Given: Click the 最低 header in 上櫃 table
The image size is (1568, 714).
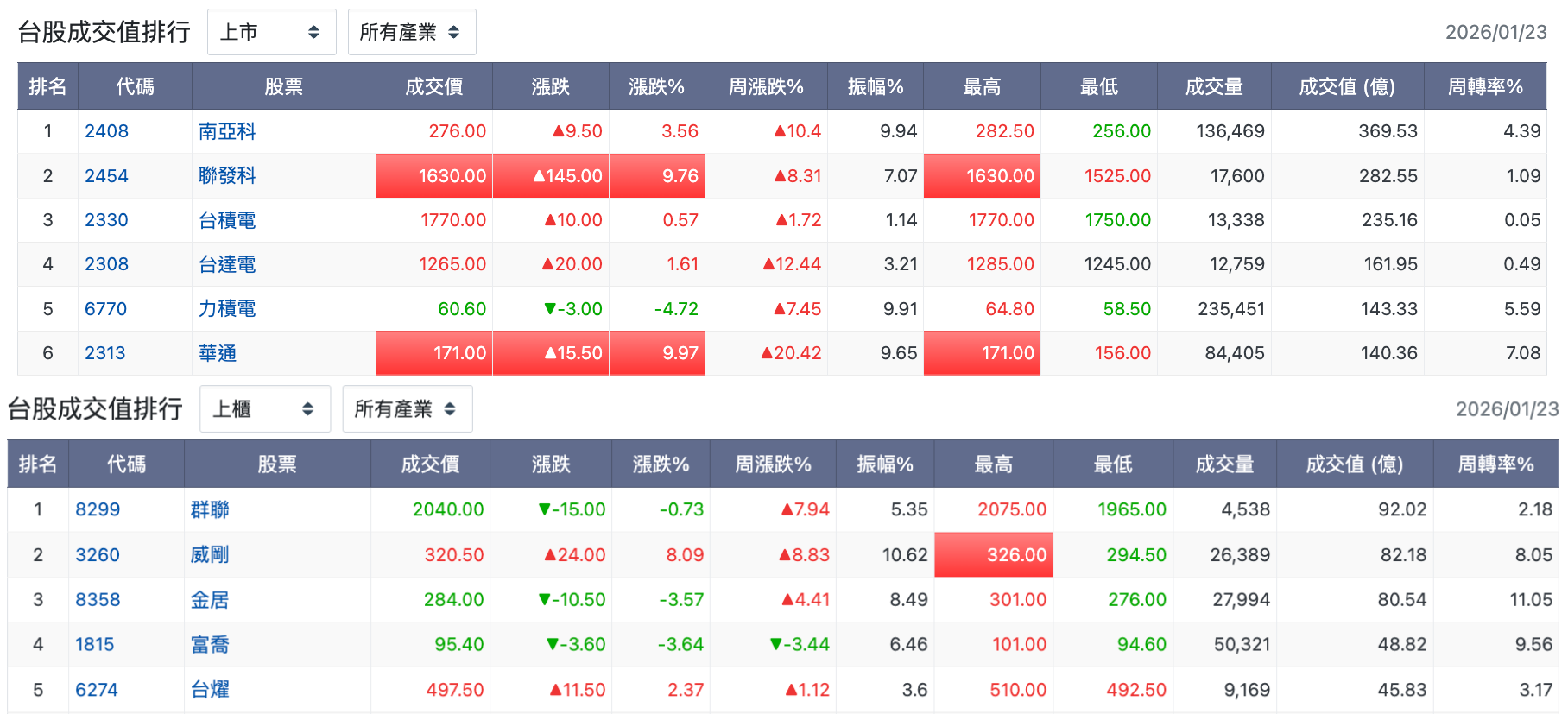Looking at the screenshot, I should (x=1113, y=464).
